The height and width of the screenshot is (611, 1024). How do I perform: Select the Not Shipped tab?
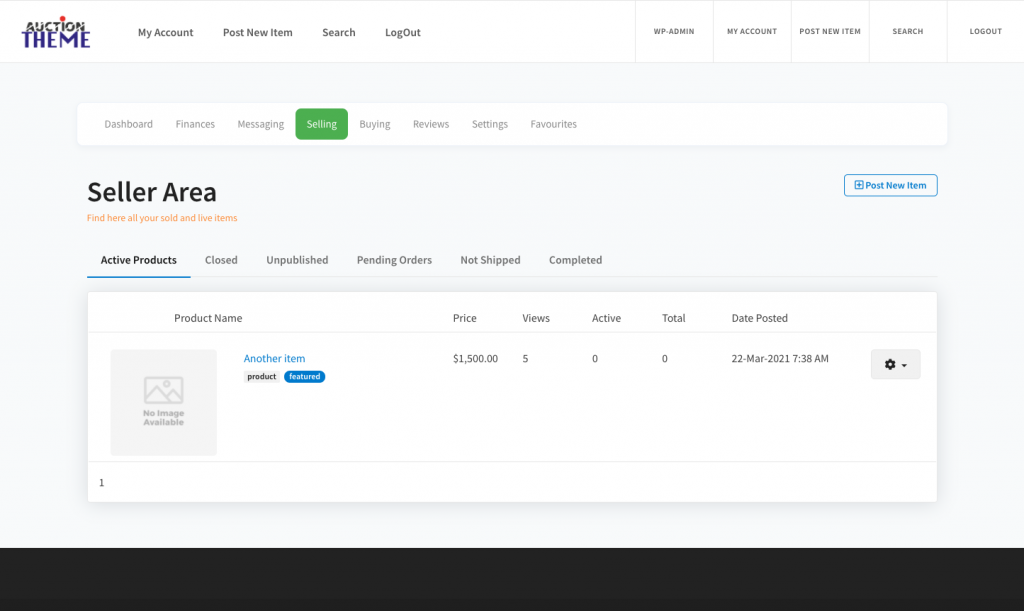[490, 260]
